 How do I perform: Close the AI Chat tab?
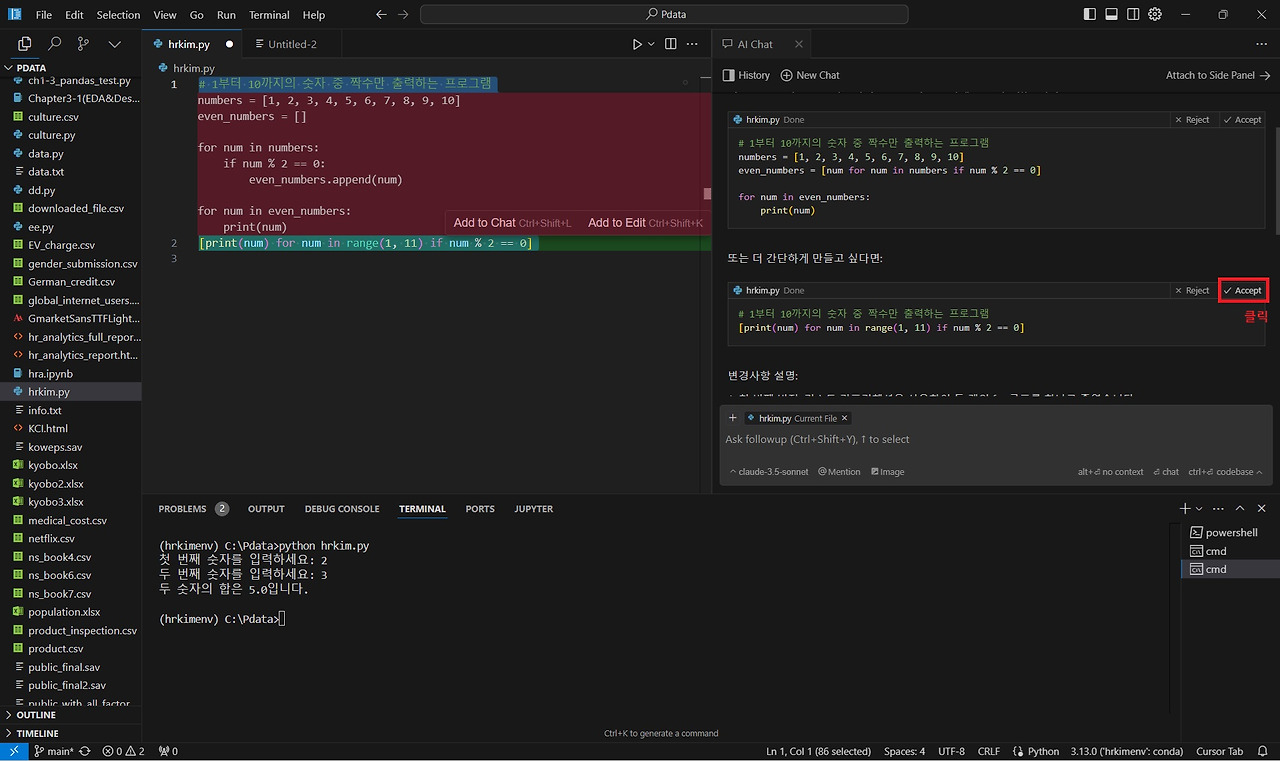(799, 44)
